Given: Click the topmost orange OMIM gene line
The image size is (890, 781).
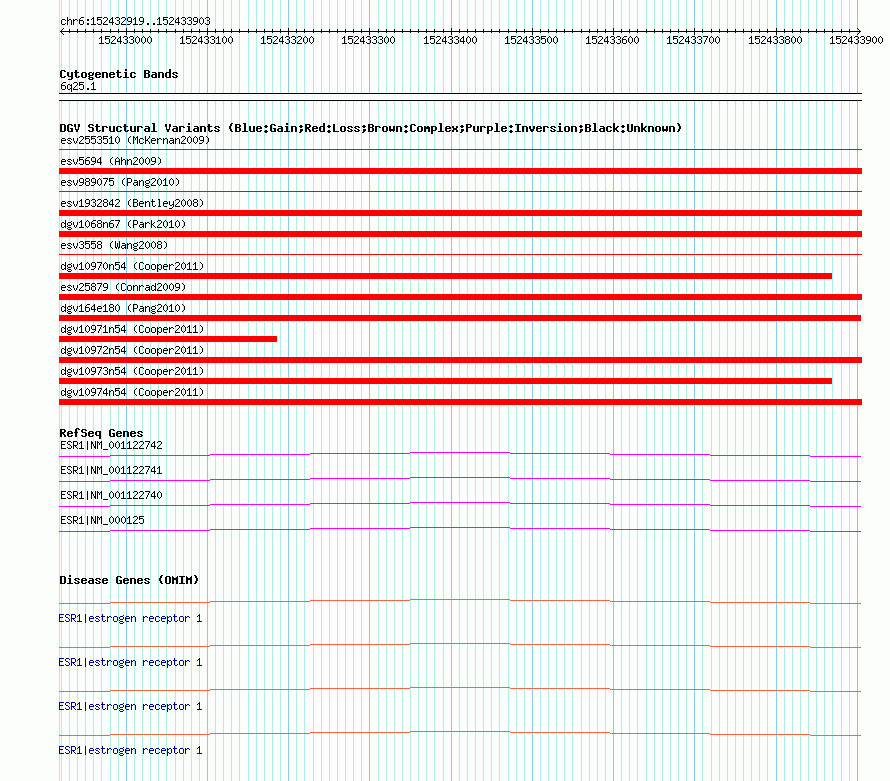Looking at the screenshot, I should (460, 600).
